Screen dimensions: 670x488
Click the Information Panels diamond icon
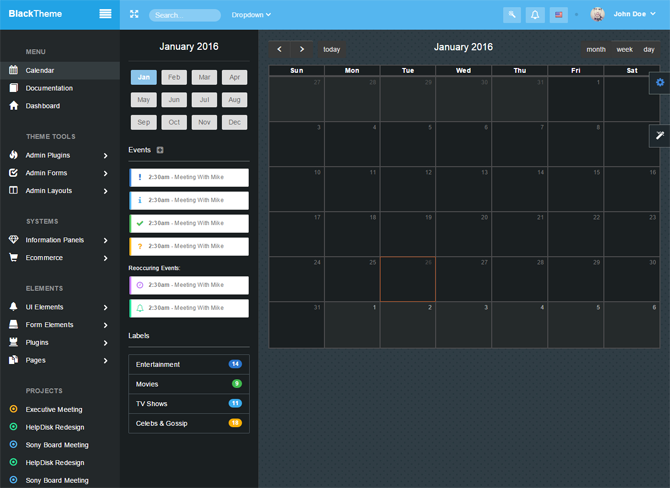point(14,239)
